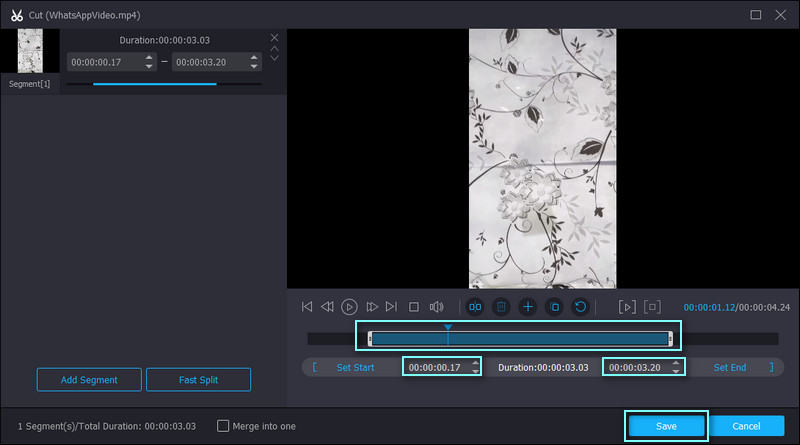Click Set Start link
800x445 pixels.
tap(355, 367)
